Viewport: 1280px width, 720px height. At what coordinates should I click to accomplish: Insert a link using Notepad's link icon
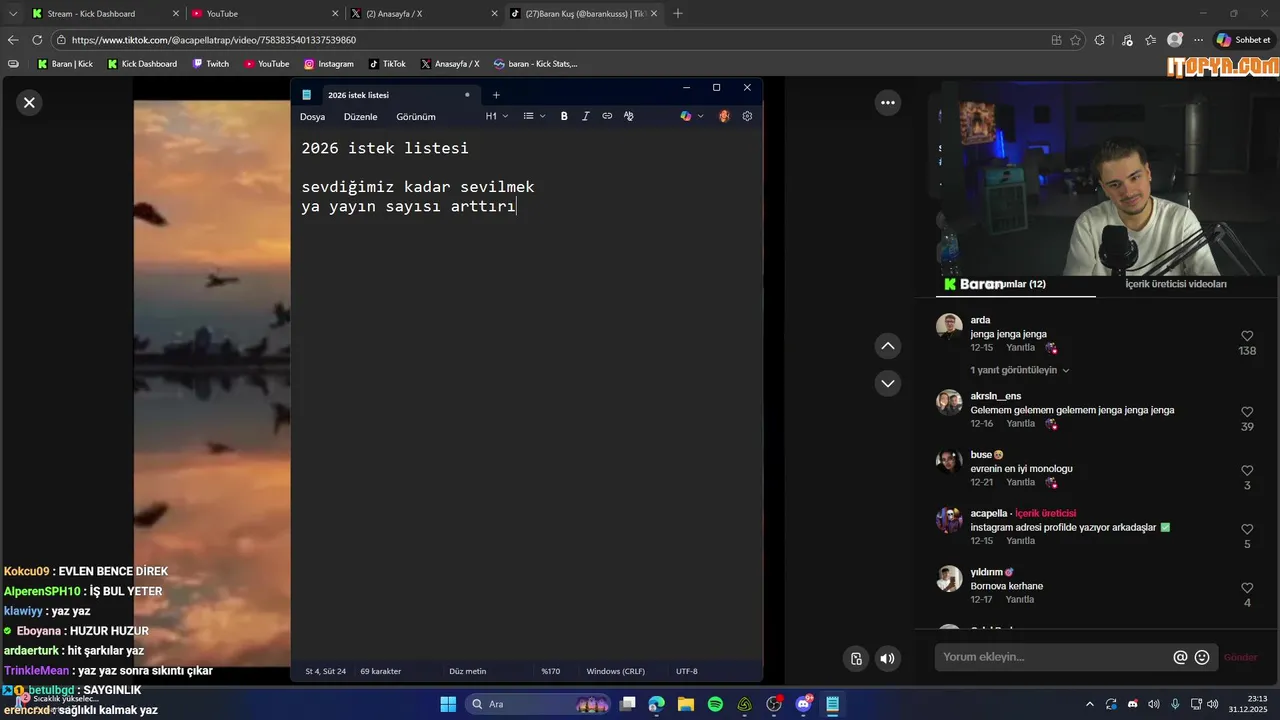607,116
